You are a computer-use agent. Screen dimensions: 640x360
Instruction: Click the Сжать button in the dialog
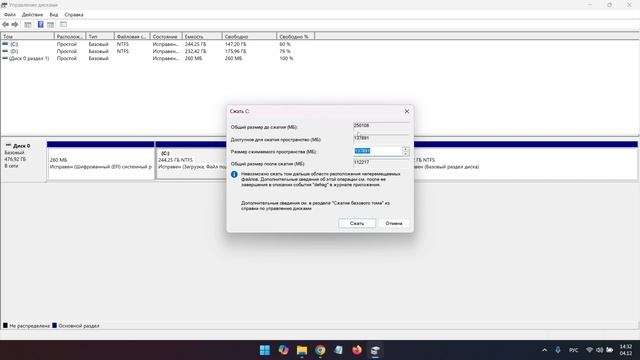click(357, 223)
